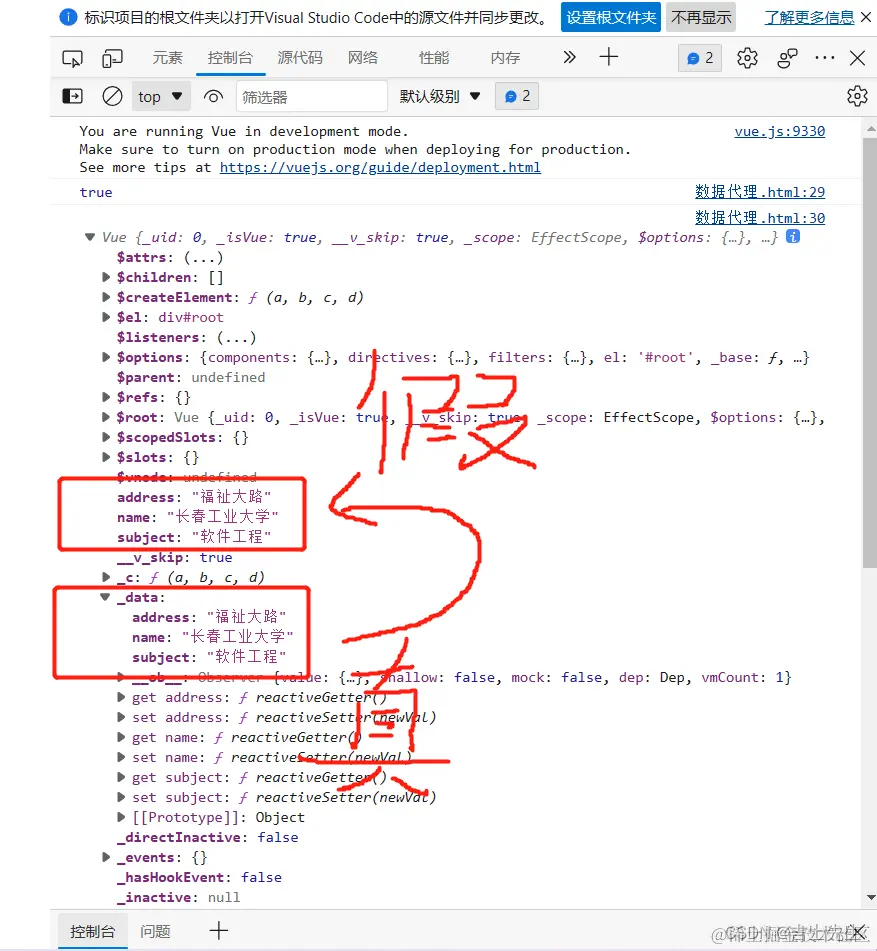Switch to the 问题 tab at bottom
877x951 pixels.
156,930
